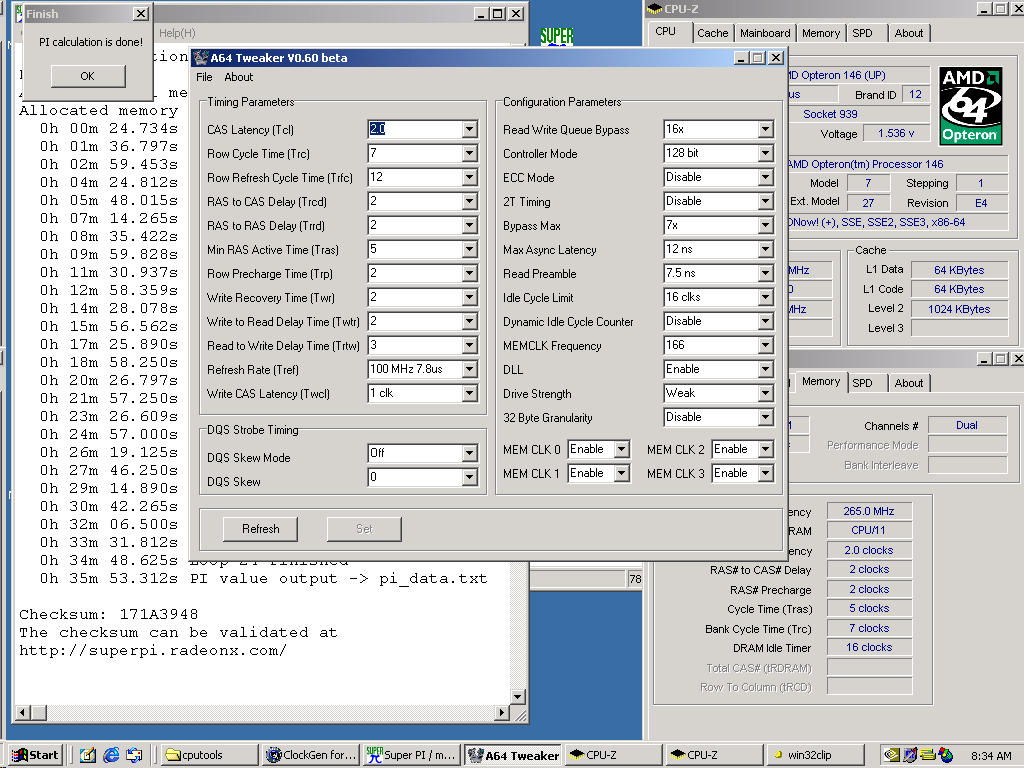This screenshot has width=1024, height=768.
Task: Open the RAS to CAS Delay (Trcd) dropdown
Action: click(470, 202)
